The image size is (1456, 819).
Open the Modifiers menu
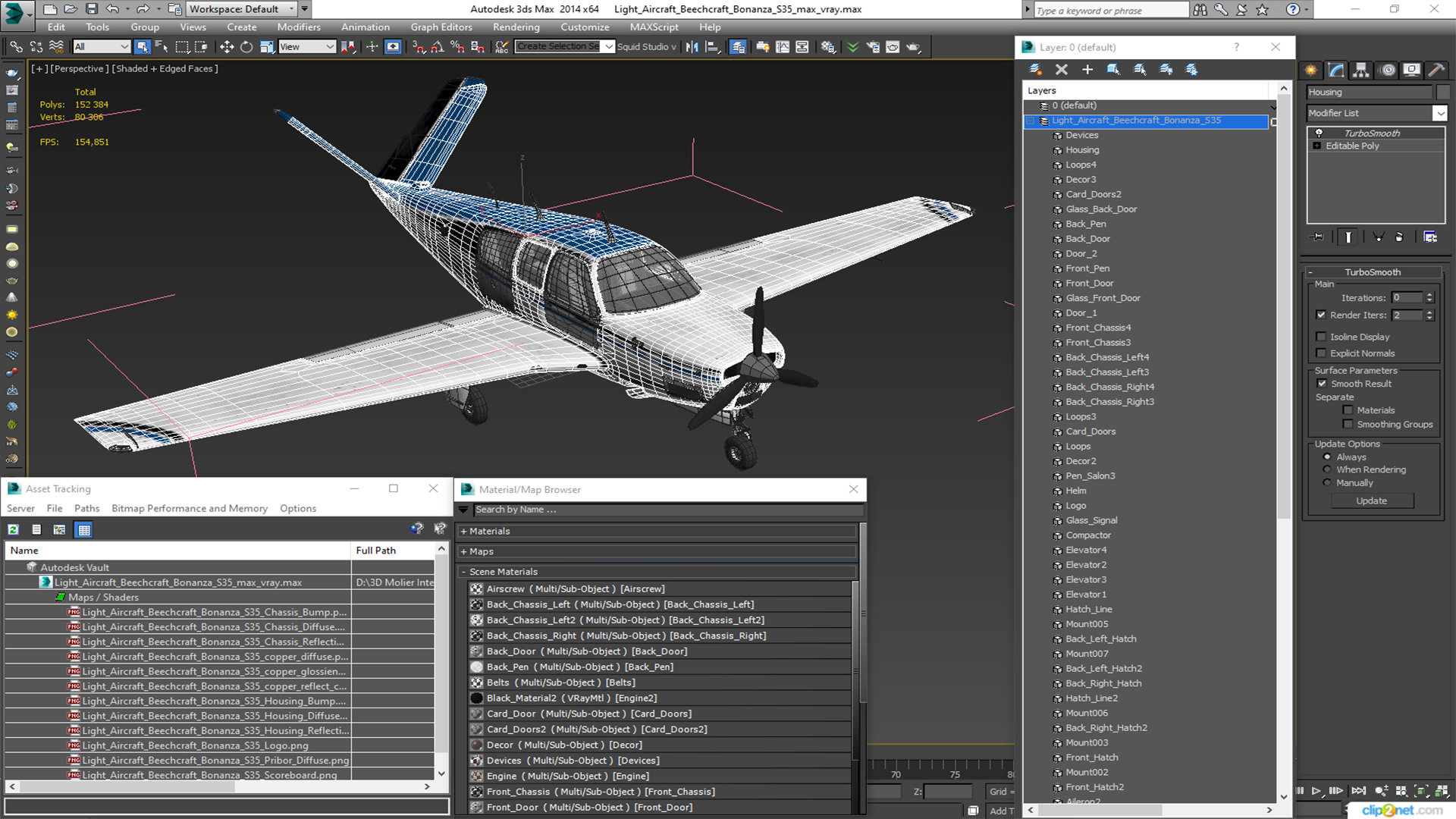click(298, 27)
